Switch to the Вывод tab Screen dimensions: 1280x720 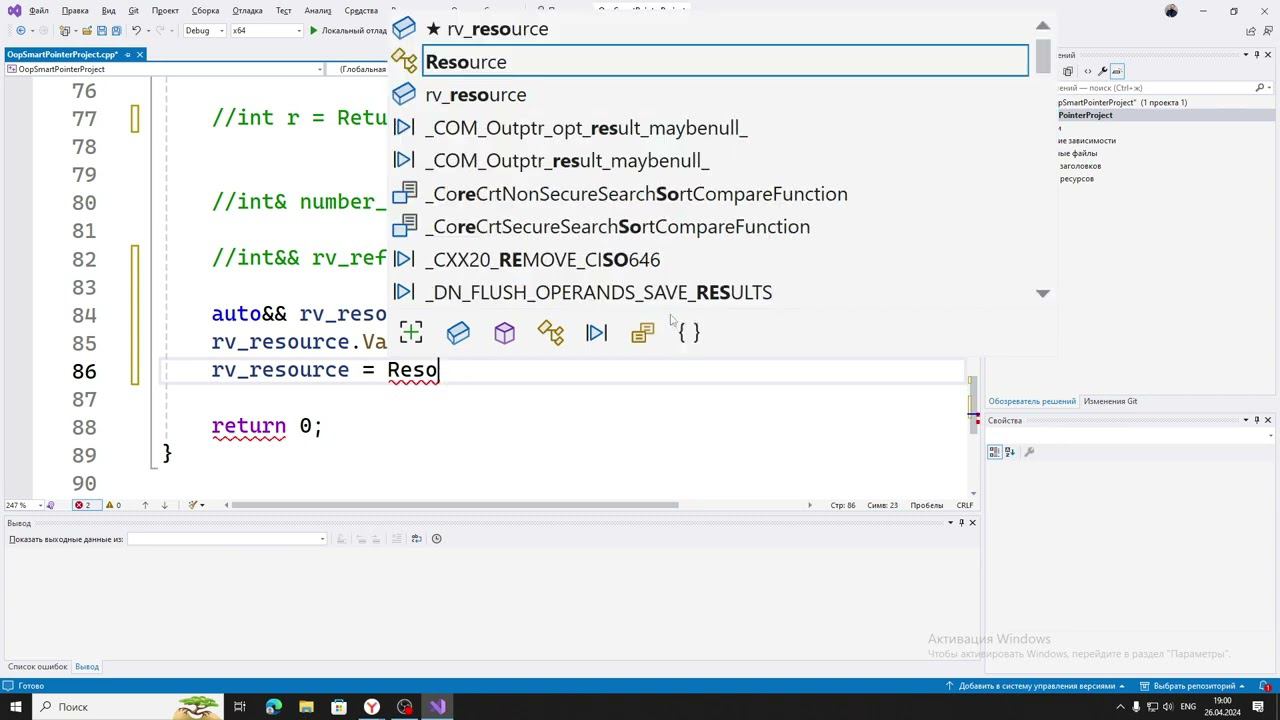pyautogui.click(x=87, y=667)
